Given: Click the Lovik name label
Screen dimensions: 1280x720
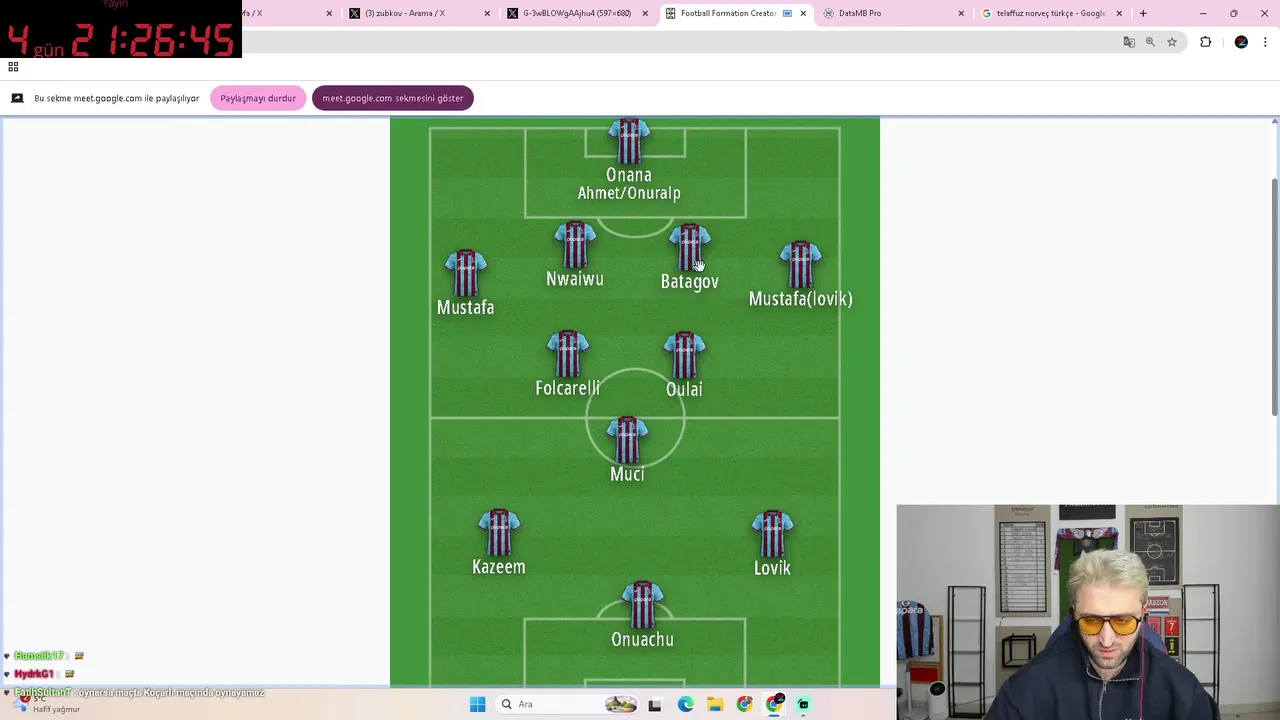Looking at the screenshot, I should (772, 568).
